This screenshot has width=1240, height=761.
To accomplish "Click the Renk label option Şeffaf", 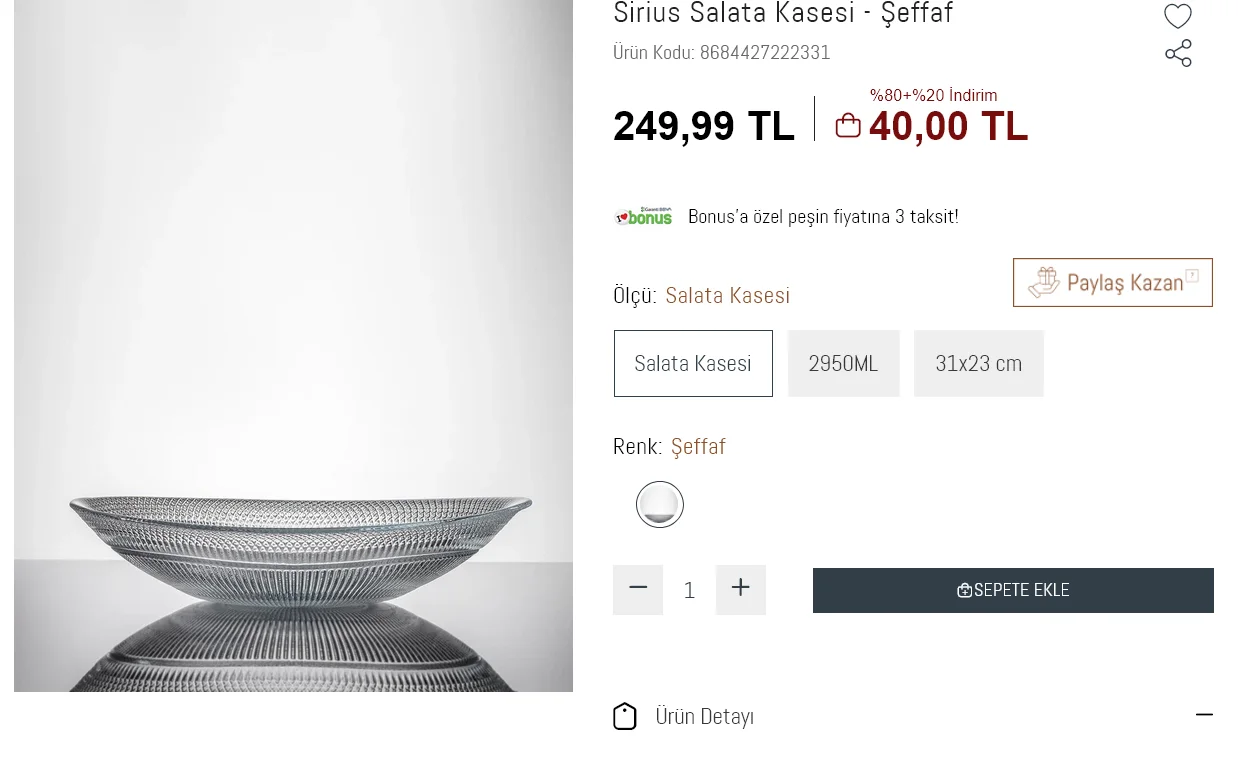I will (698, 446).
